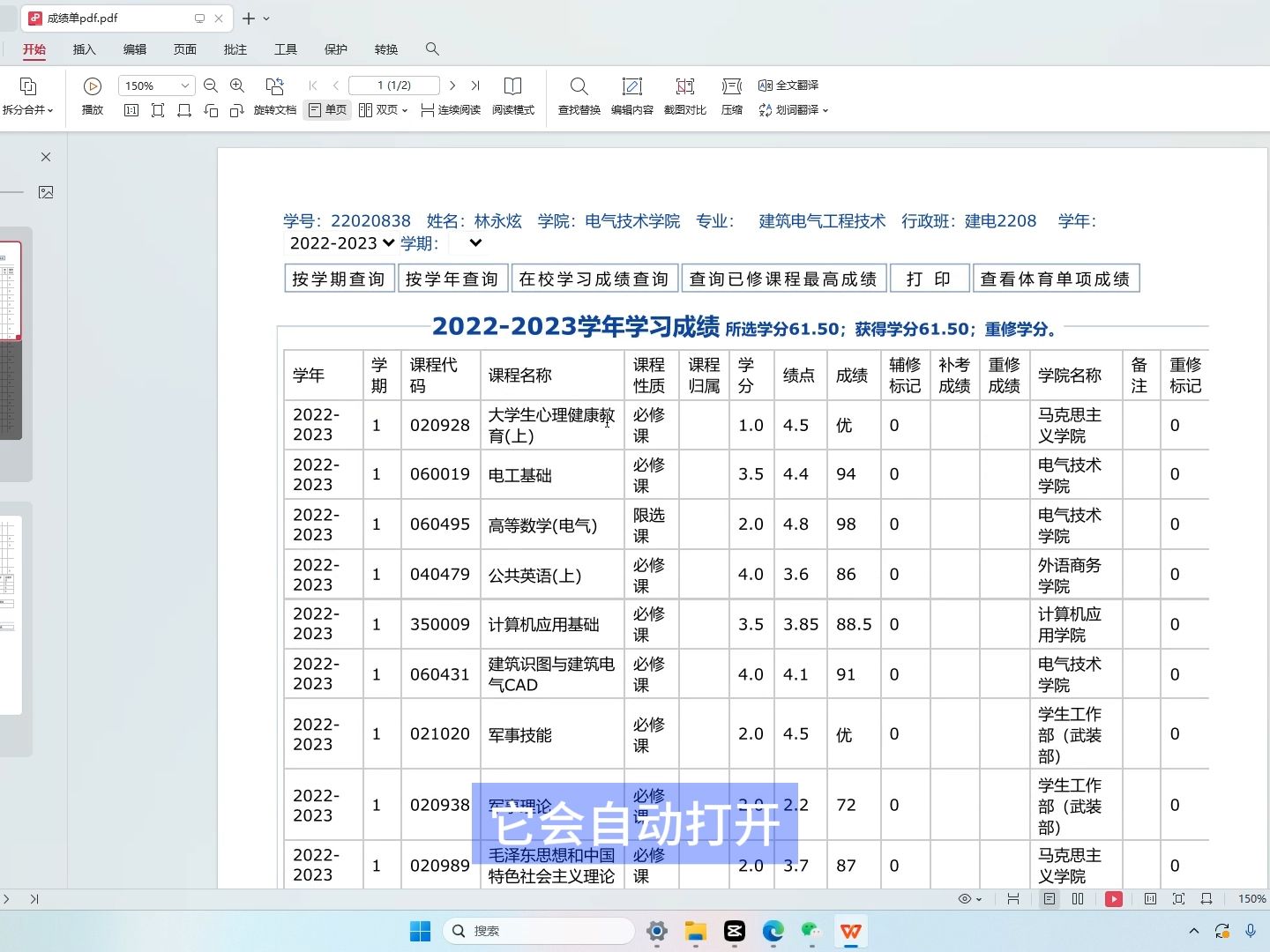Rotate page counterclockwise
The image size is (1270, 952).
click(211, 110)
